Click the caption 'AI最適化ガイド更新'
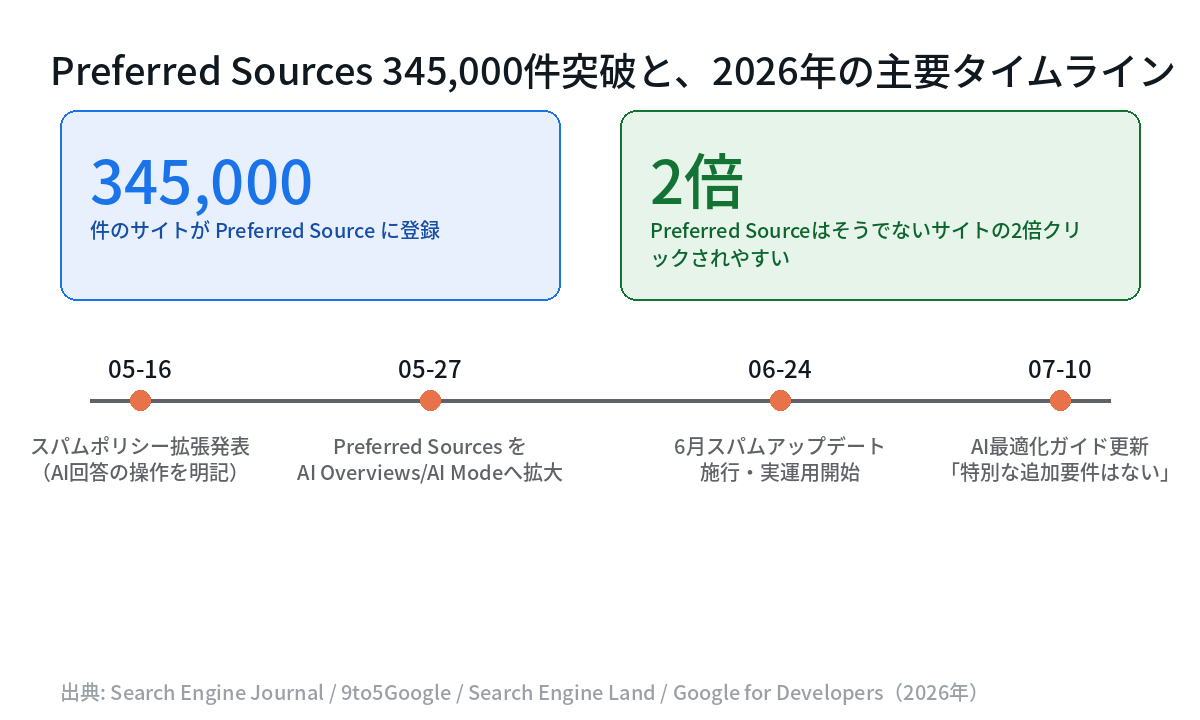Screen dimensions: 1200x720 [1060, 446]
